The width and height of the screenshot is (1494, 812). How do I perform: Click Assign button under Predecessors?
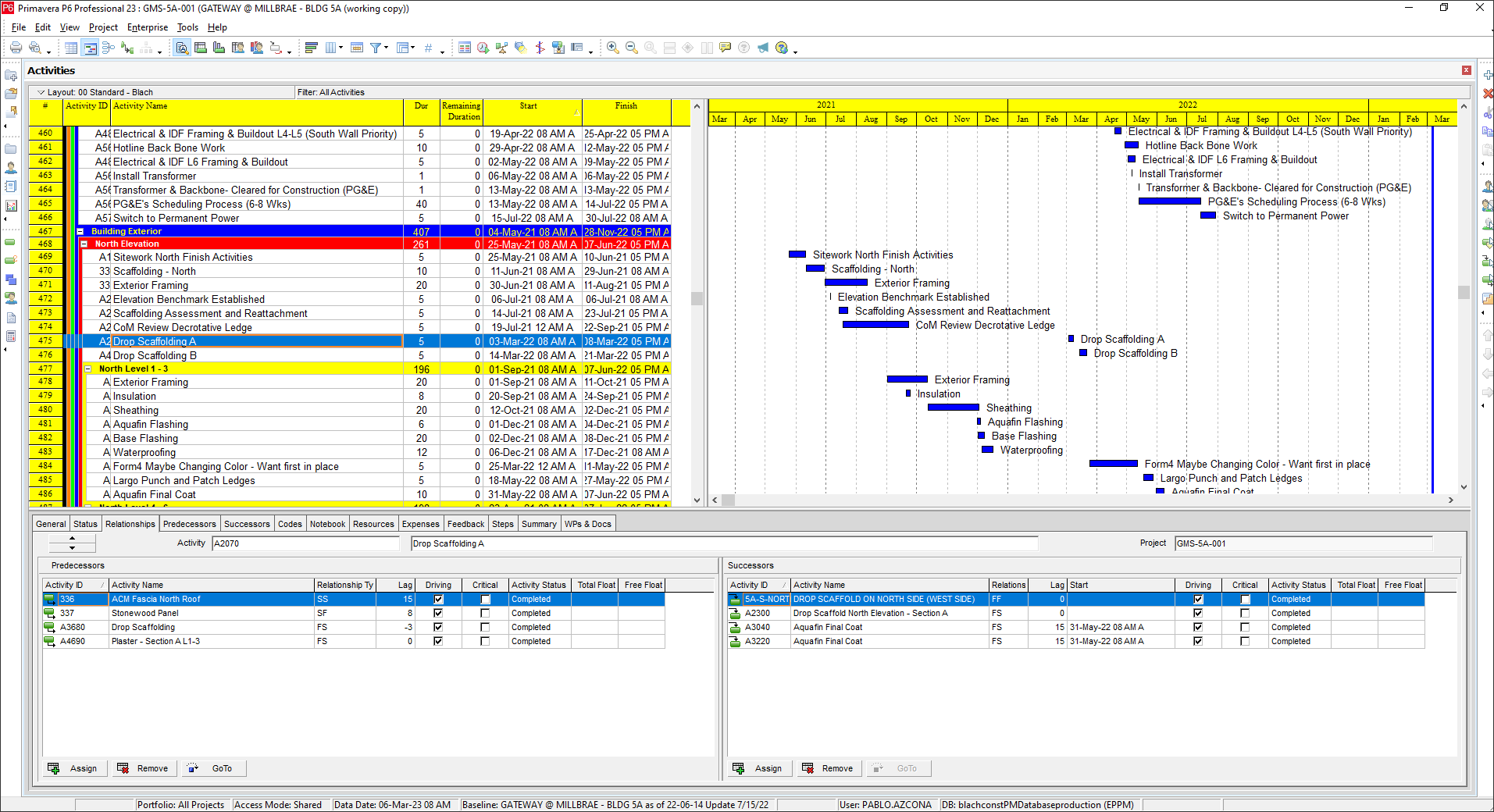[73, 768]
